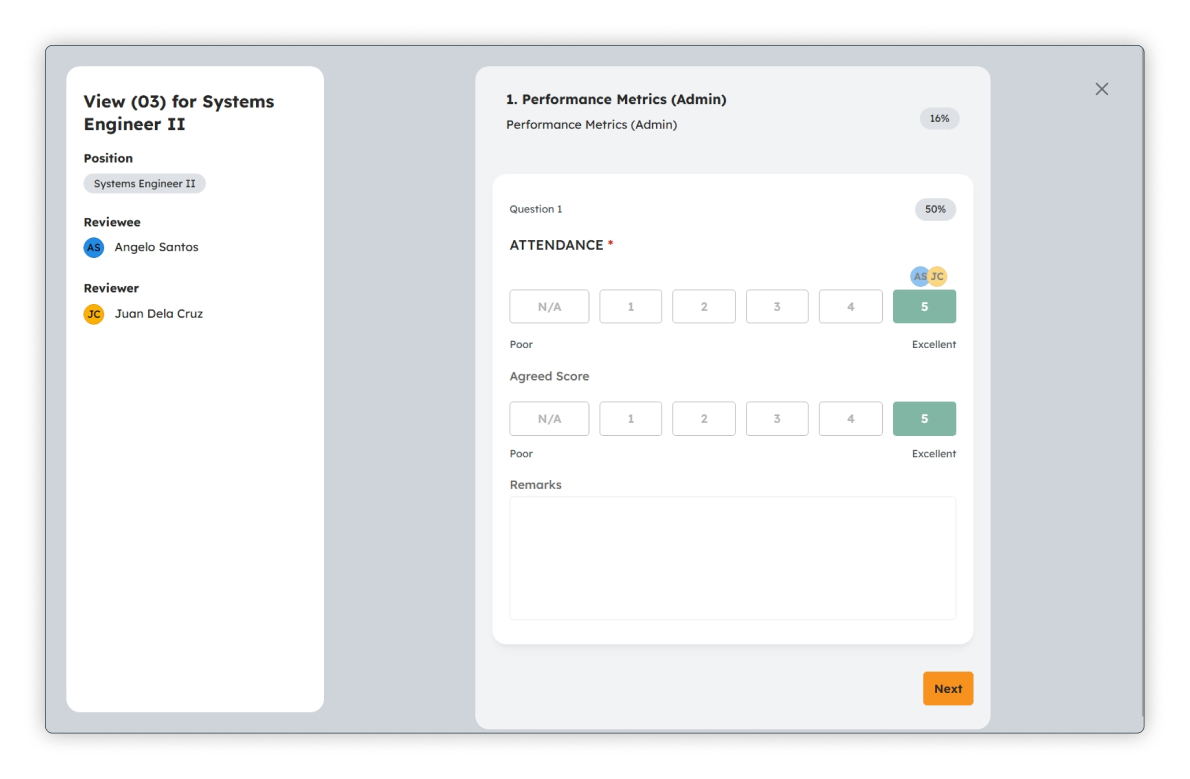
Task: Select rating 1 for Attendance
Action: pos(630,307)
